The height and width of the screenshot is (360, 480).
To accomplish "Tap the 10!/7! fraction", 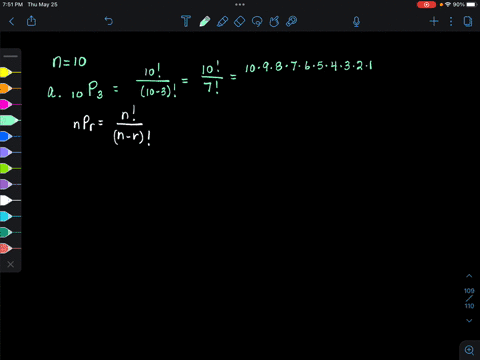I will [x=211, y=78].
